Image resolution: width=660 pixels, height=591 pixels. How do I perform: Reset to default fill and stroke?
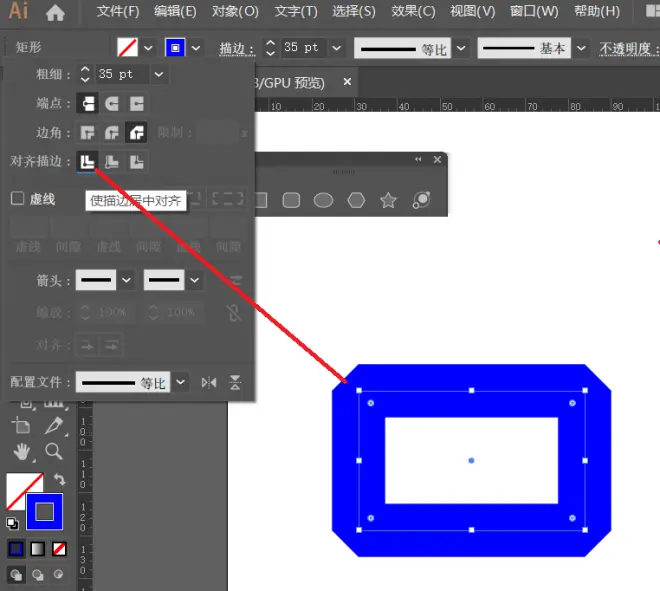coord(12,523)
